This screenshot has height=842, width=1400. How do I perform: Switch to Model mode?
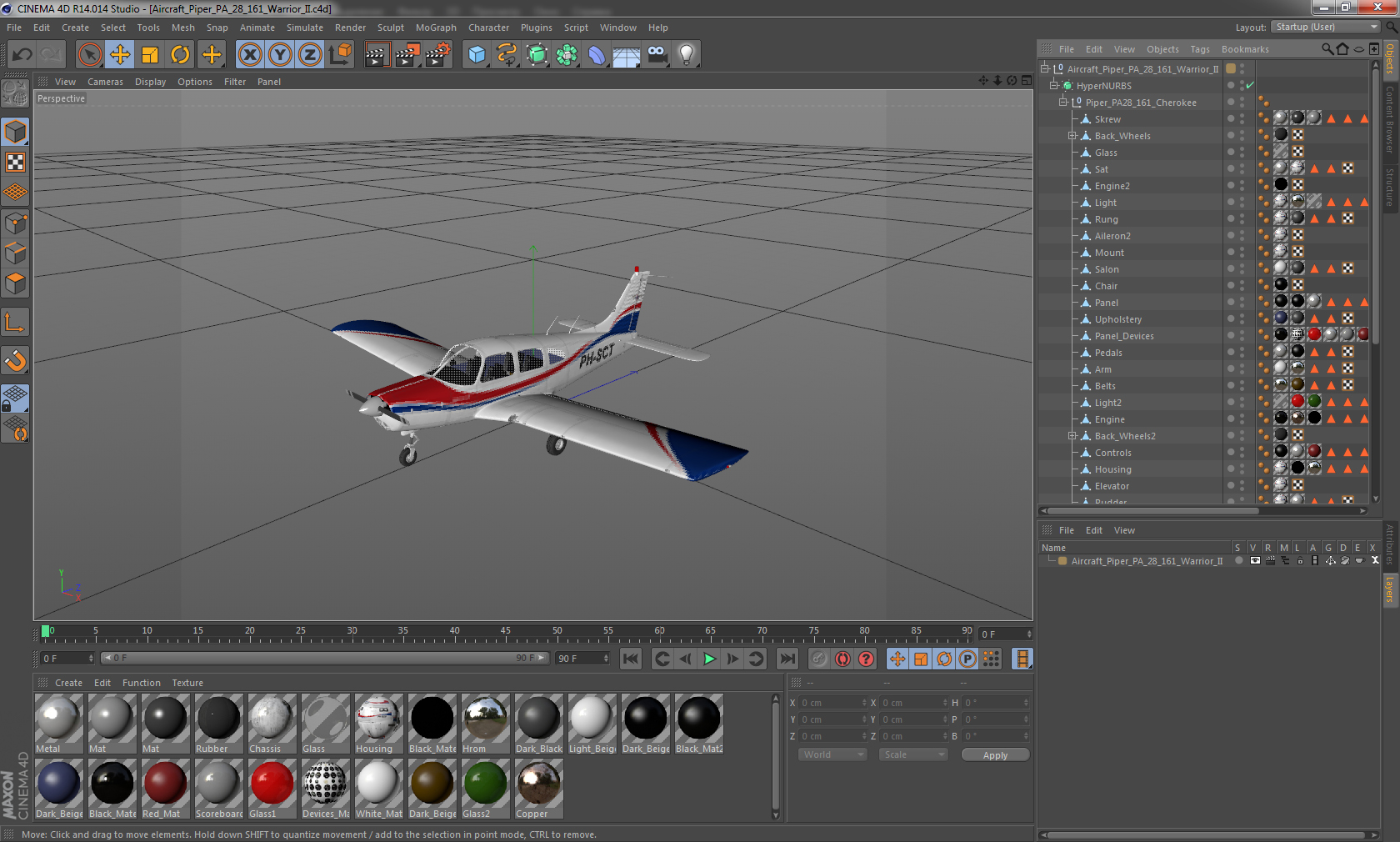16,132
